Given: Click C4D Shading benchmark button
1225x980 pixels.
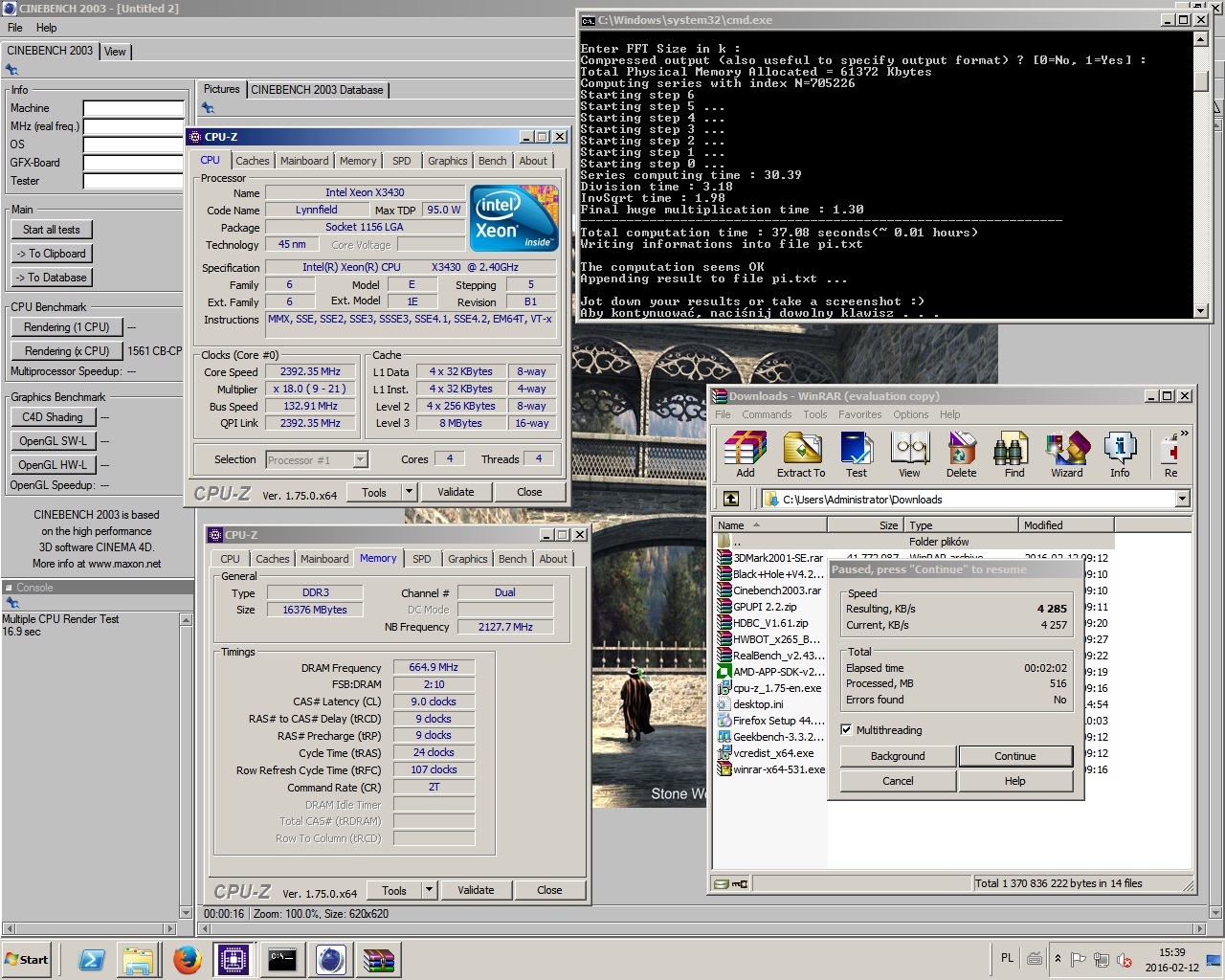Looking at the screenshot, I should [x=53, y=417].
